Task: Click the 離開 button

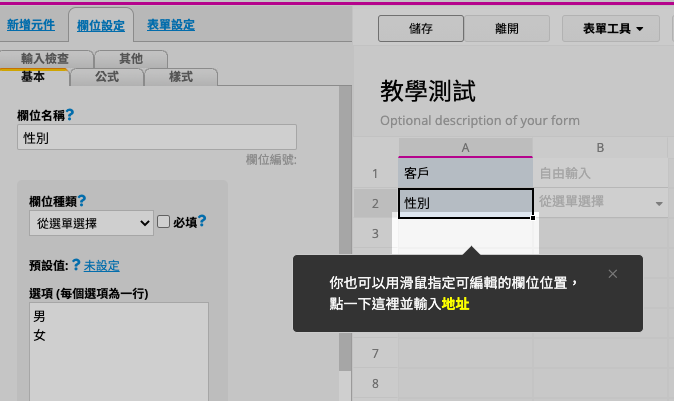Action: tap(507, 29)
